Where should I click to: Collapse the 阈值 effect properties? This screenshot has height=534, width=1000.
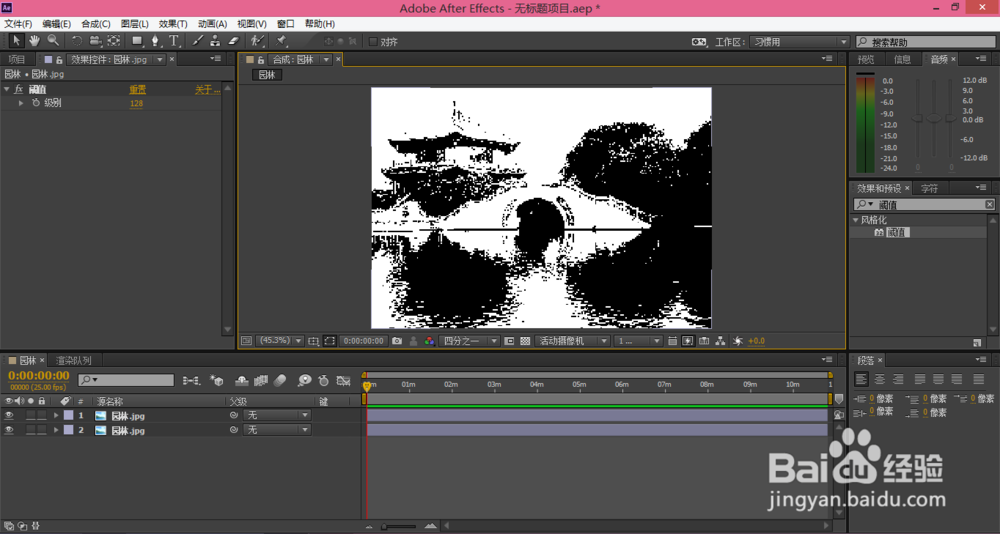(x=7, y=89)
